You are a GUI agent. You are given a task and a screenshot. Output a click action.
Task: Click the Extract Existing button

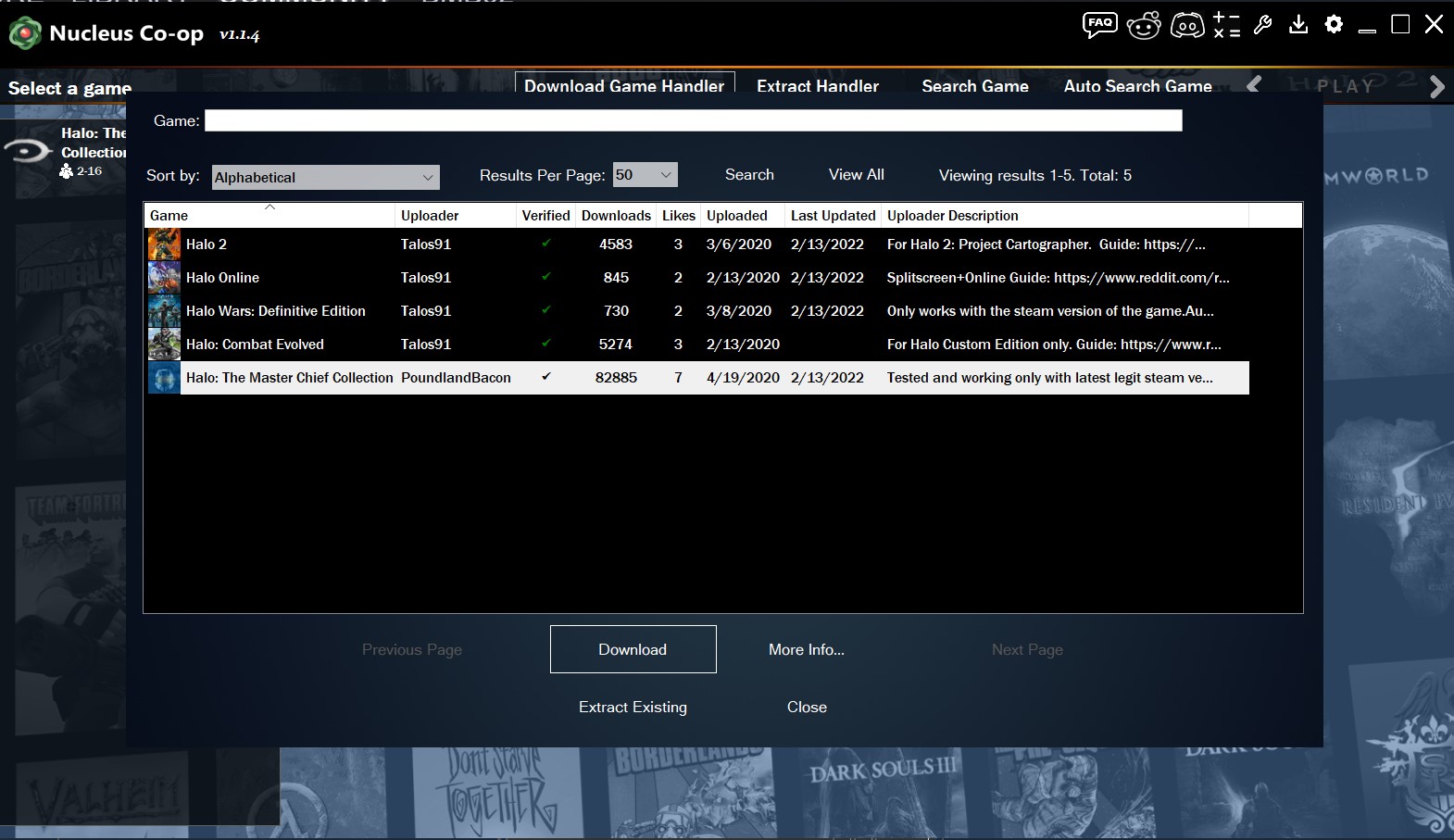633,708
